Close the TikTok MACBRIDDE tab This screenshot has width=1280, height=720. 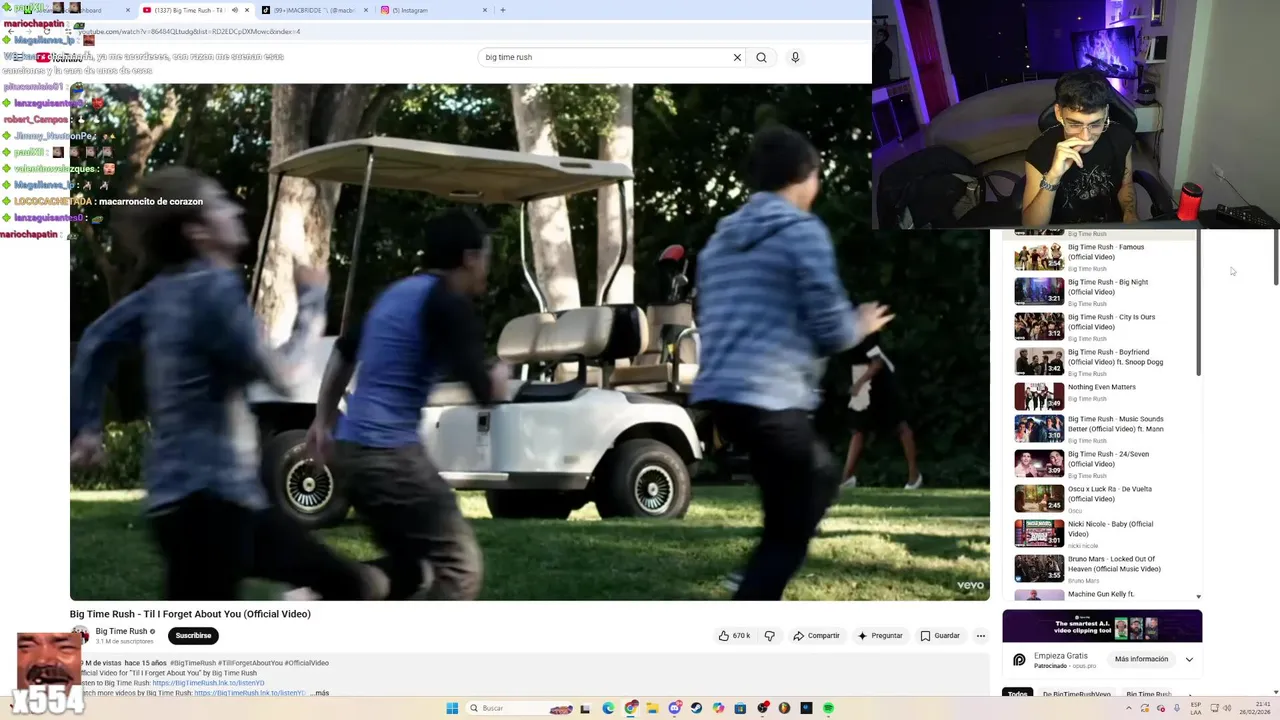point(365,10)
